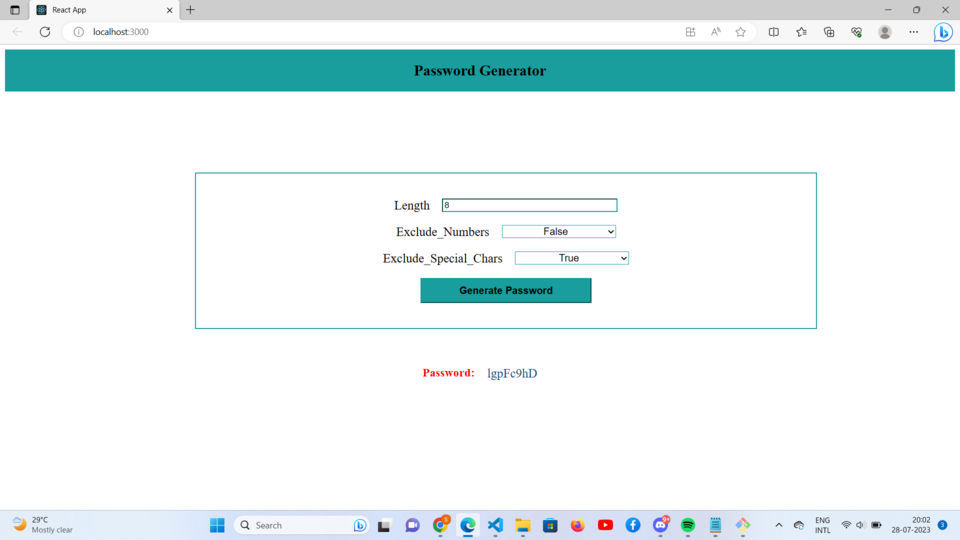Screen dimensions: 960x540
Task: Open the Edge profile avatar
Action: (885, 32)
